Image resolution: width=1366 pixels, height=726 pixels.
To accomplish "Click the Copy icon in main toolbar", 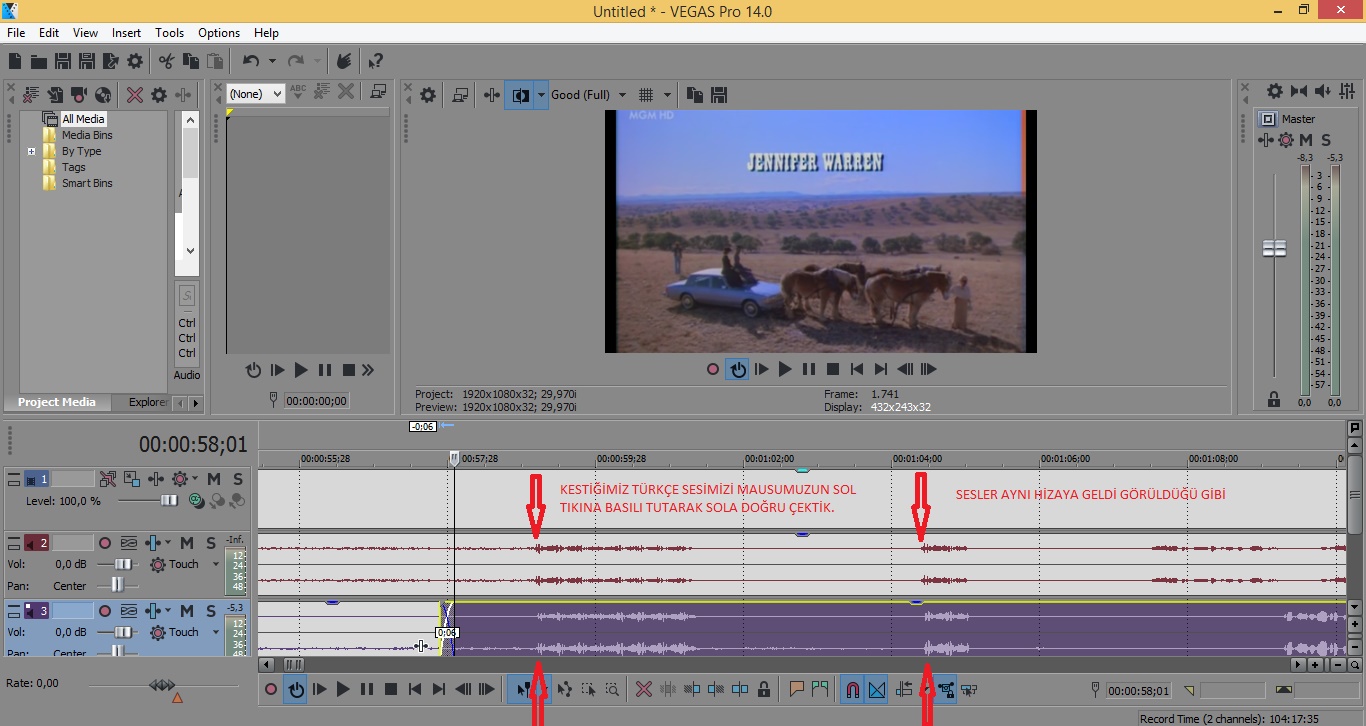I will point(191,61).
